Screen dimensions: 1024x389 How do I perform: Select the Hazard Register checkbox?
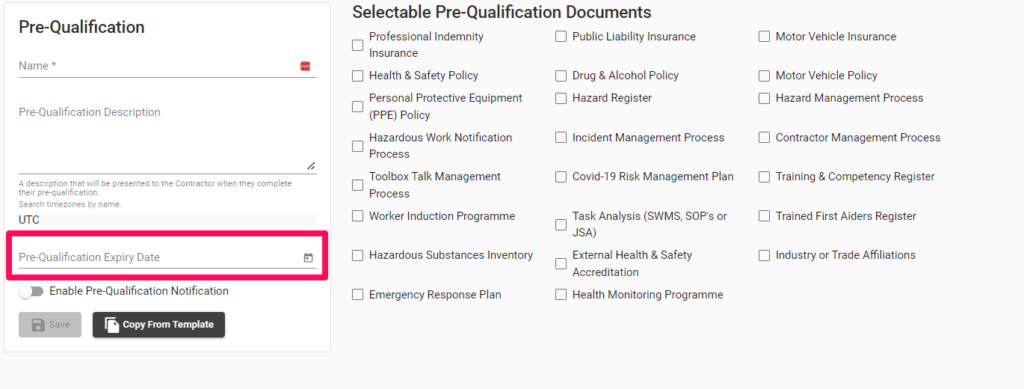pos(560,98)
